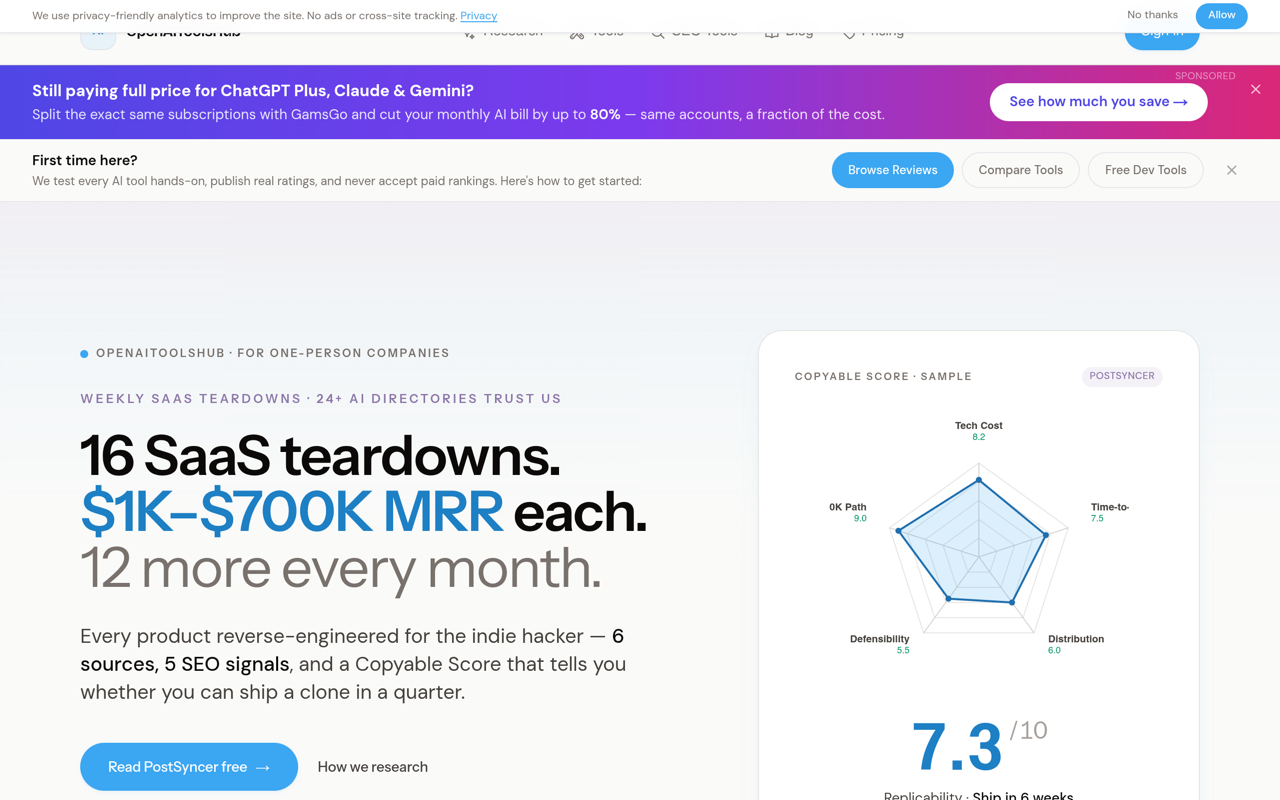Click the bold '6 sources, 5 SEO signals' text
Viewport: 1280px width, 800px height.
pyautogui.click(x=352, y=650)
